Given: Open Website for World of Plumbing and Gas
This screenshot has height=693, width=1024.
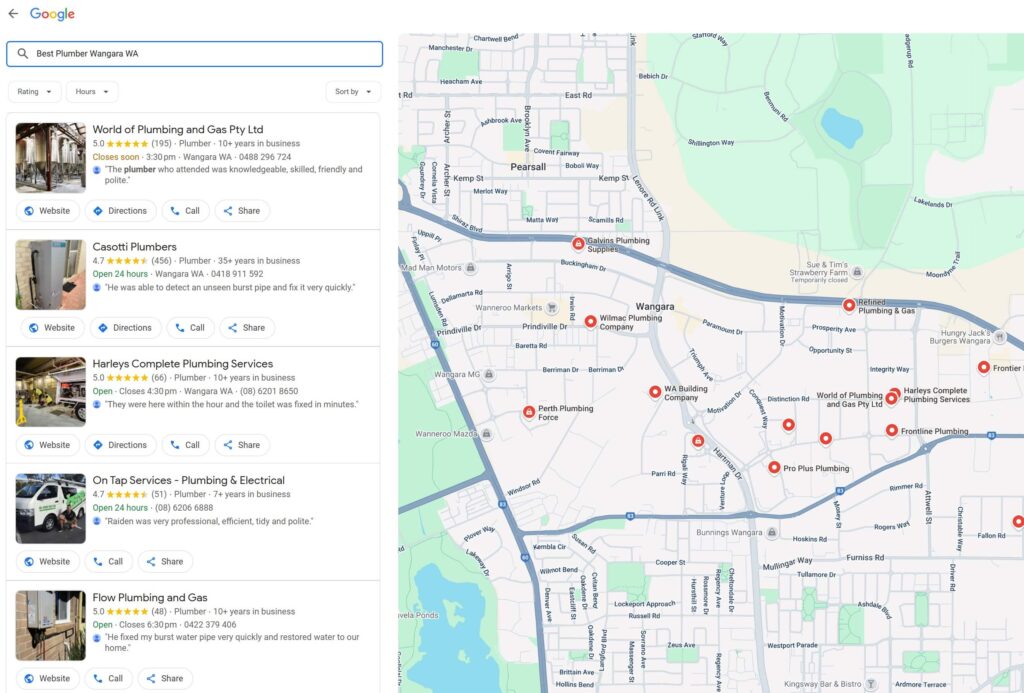Looking at the screenshot, I should click(47, 211).
